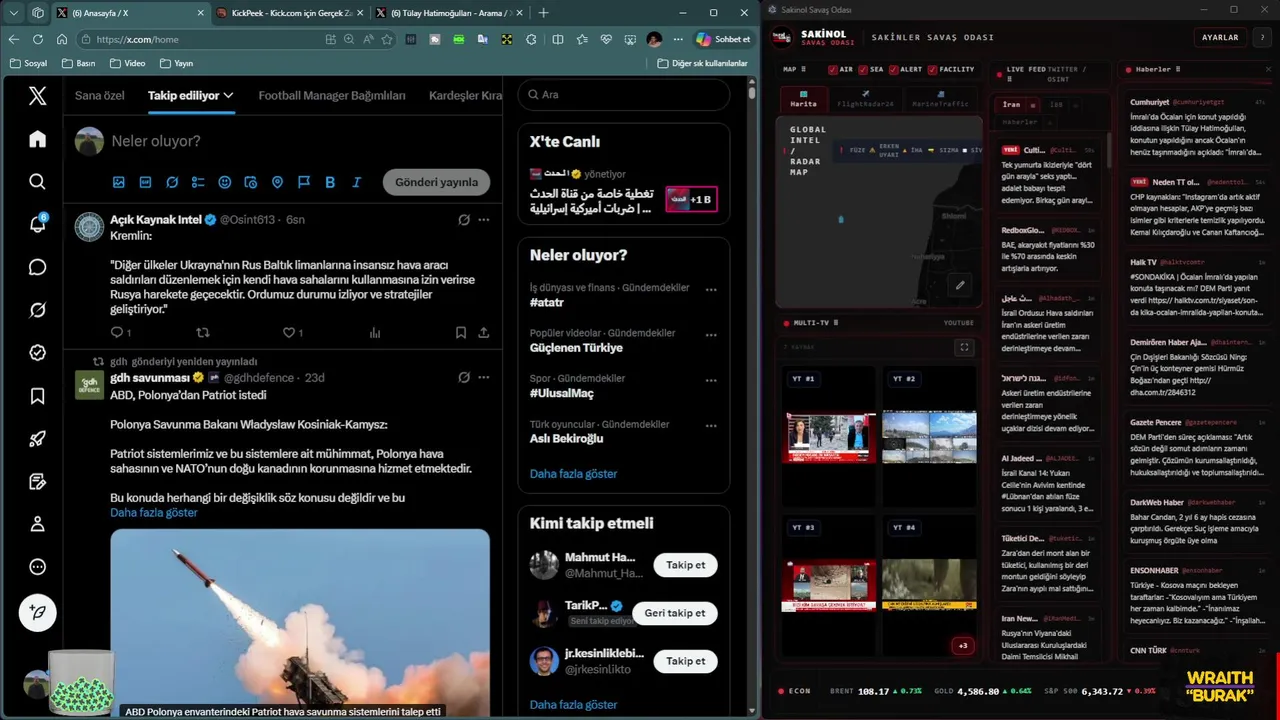The image size is (1280, 720).
Task: Click the browser refresh button
Action: point(37,39)
